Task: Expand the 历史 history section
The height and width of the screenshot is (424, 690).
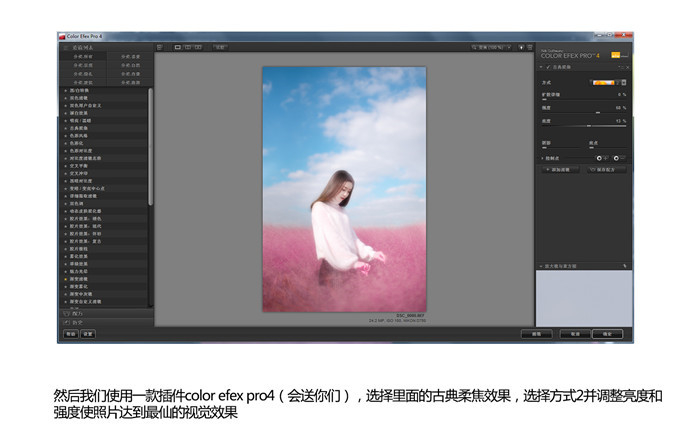Action: [x=106, y=322]
